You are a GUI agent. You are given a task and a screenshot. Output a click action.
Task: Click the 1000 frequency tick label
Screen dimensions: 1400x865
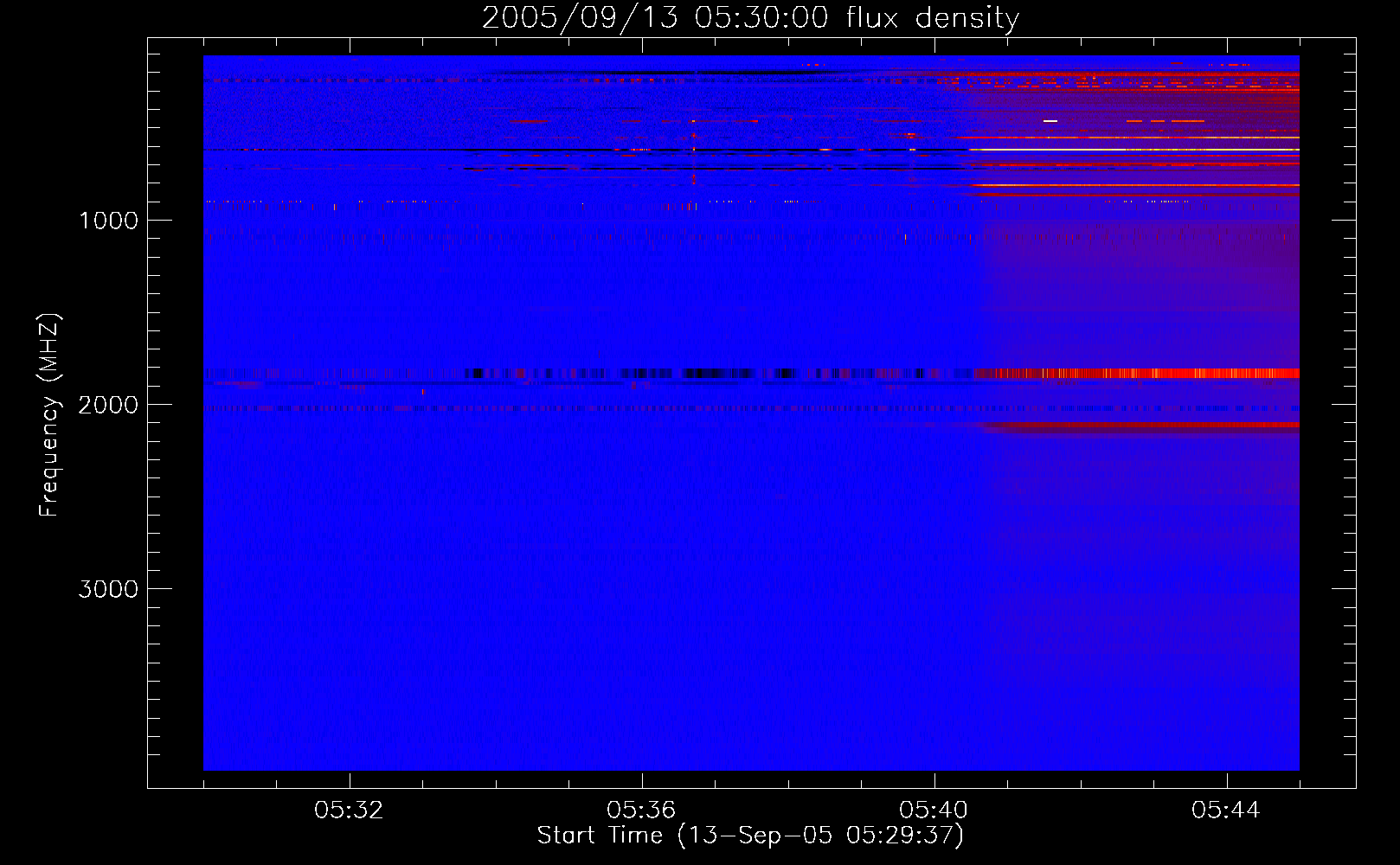[x=108, y=221]
